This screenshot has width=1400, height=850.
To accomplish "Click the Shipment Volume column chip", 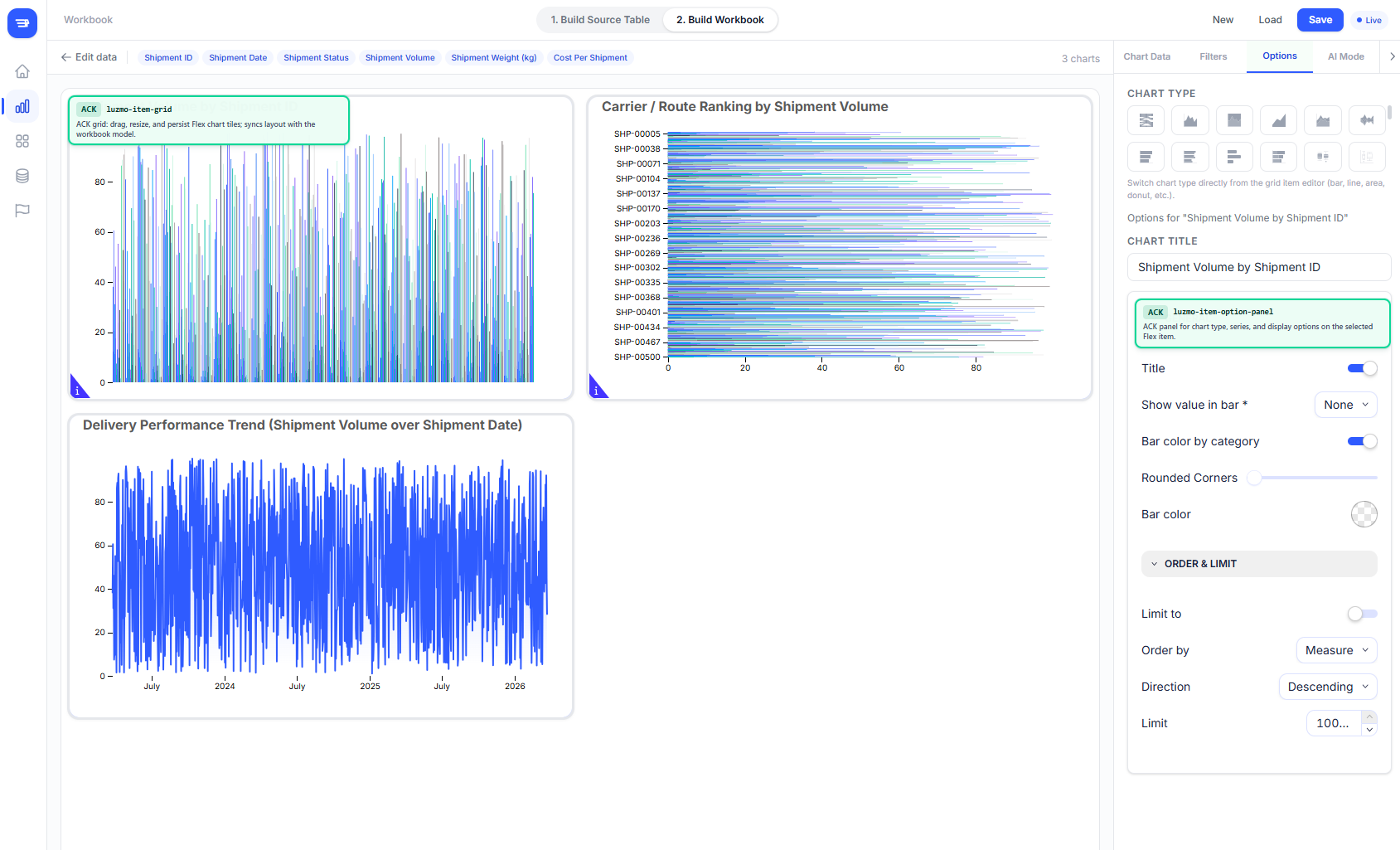I will pos(400,57).
